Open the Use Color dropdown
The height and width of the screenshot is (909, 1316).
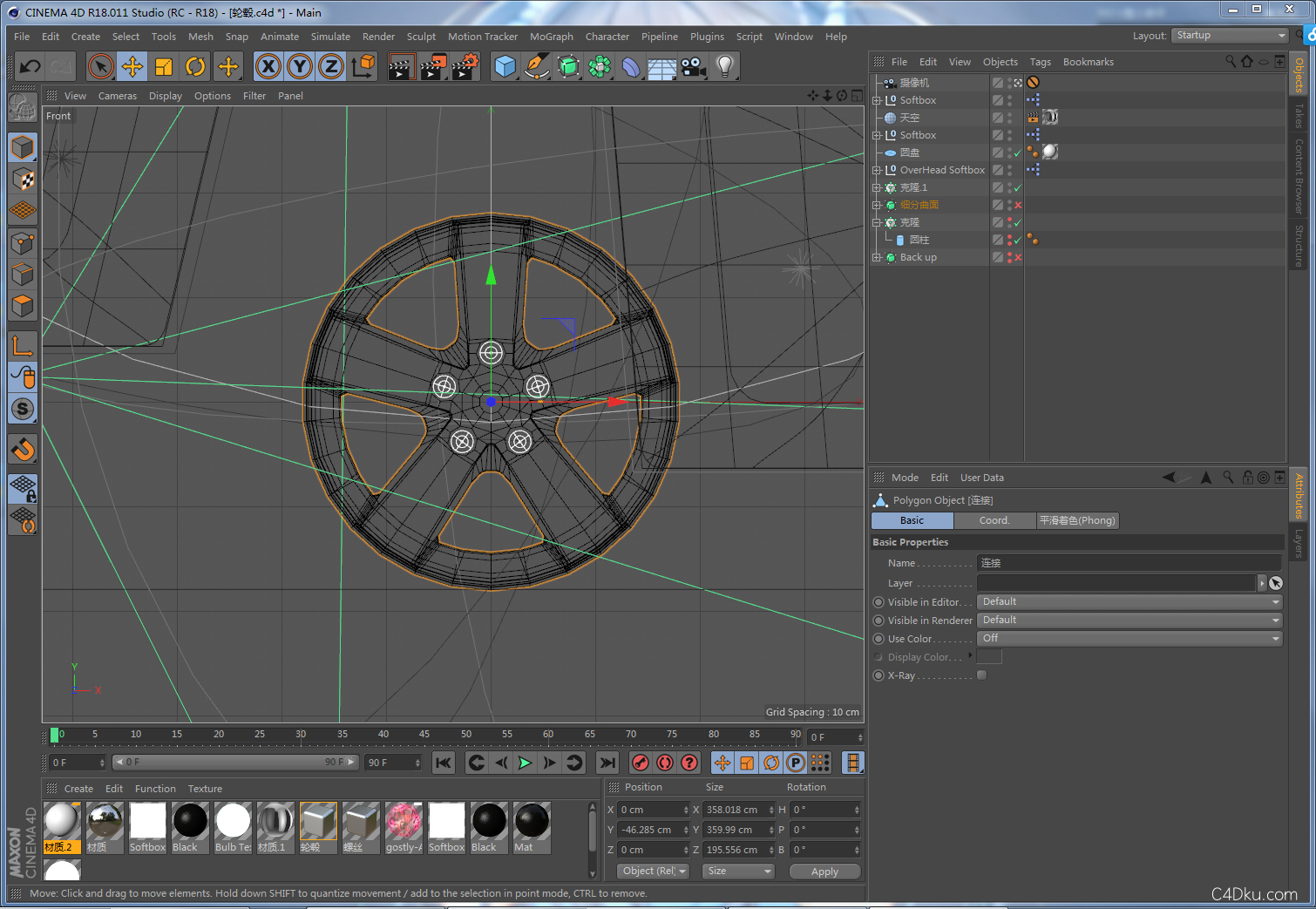(x=1129, y=639)
